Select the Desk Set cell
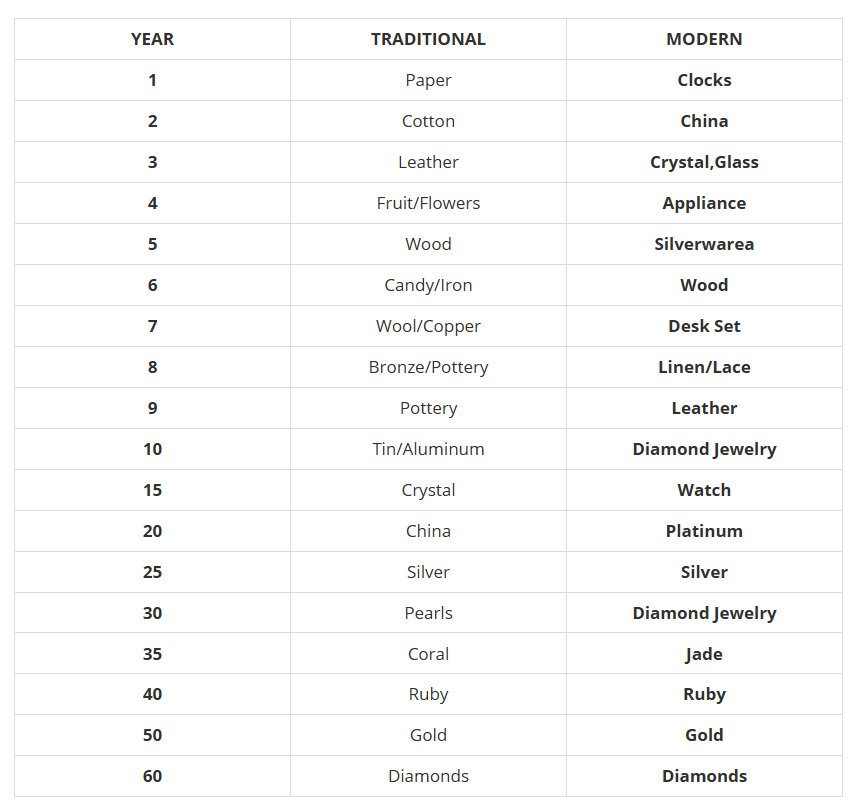 (x=704, y=326)
